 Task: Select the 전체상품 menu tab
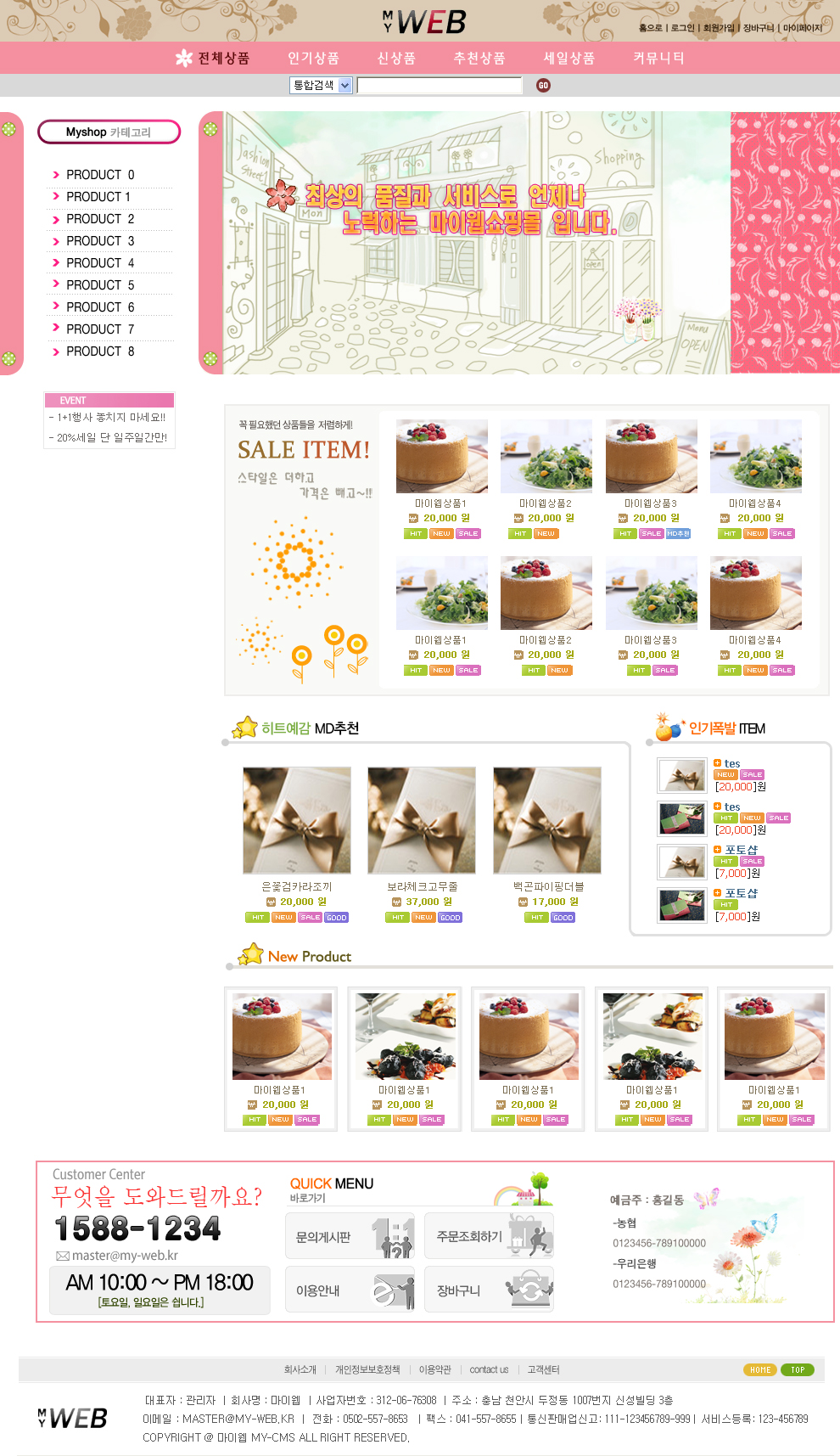(x=213, y=58)
